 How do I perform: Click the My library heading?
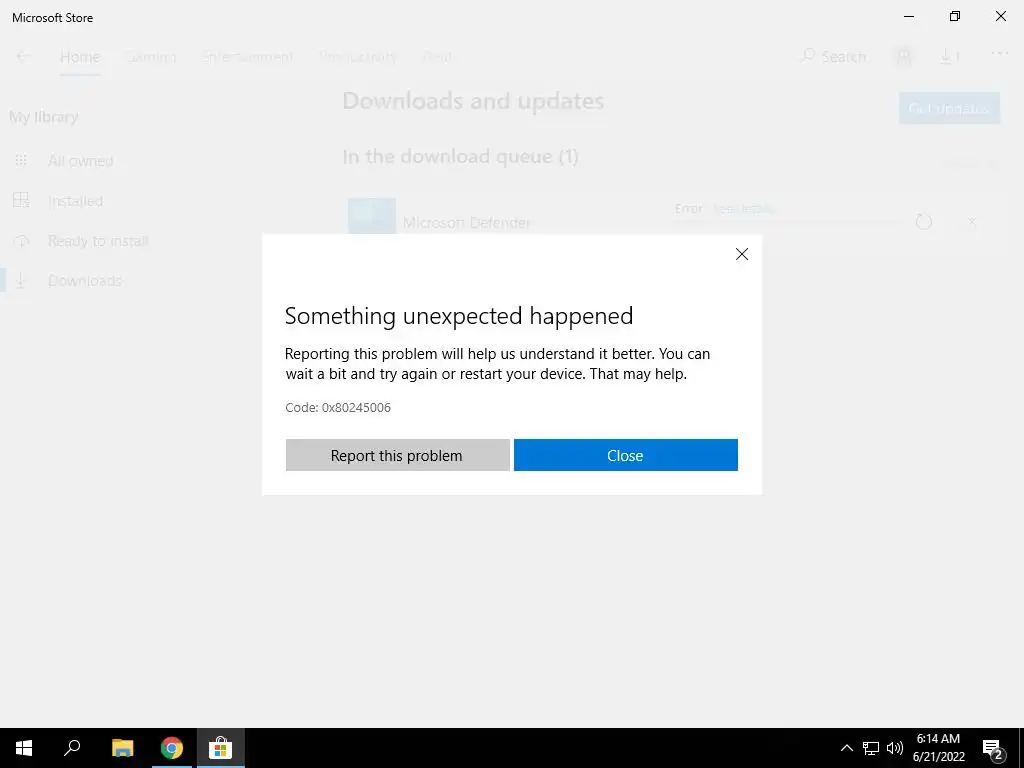tap(44, 117)
